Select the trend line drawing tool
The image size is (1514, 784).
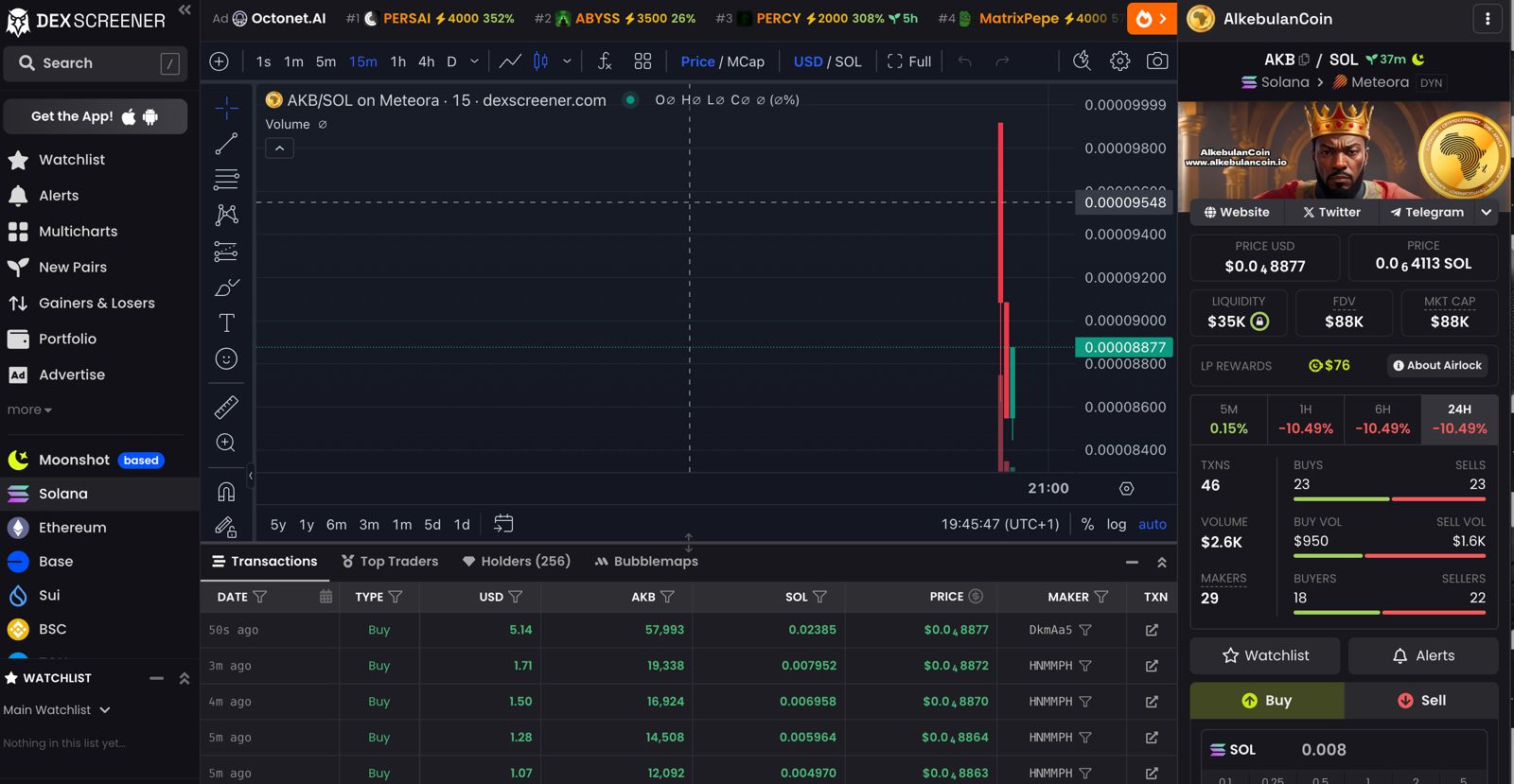click(226, 144)
